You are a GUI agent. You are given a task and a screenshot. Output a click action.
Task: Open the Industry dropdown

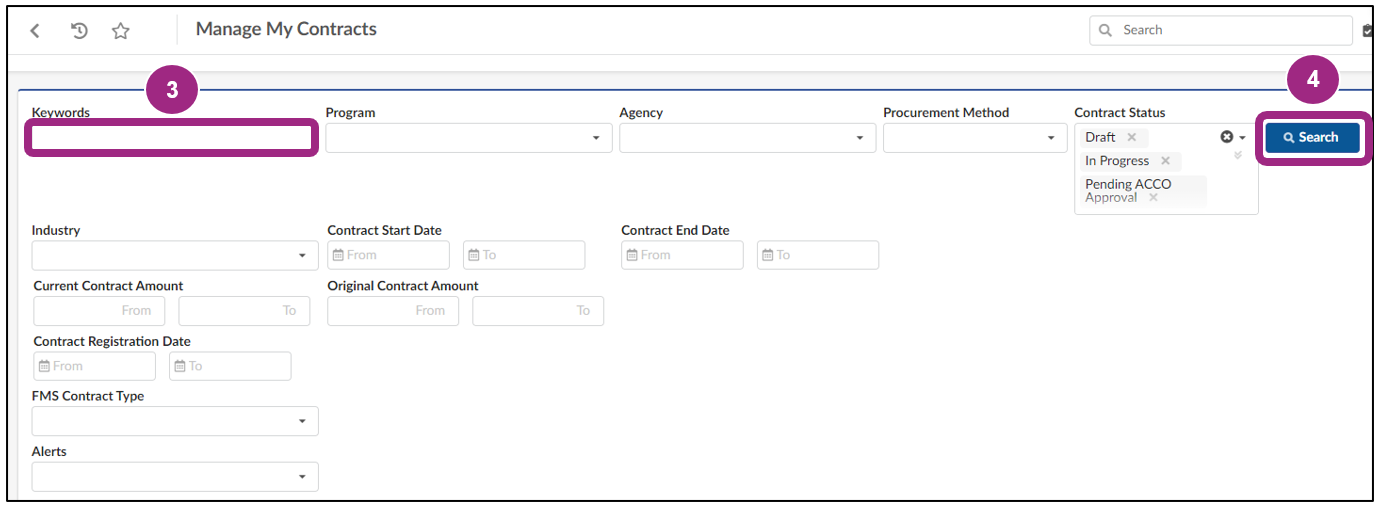point(175,255)
